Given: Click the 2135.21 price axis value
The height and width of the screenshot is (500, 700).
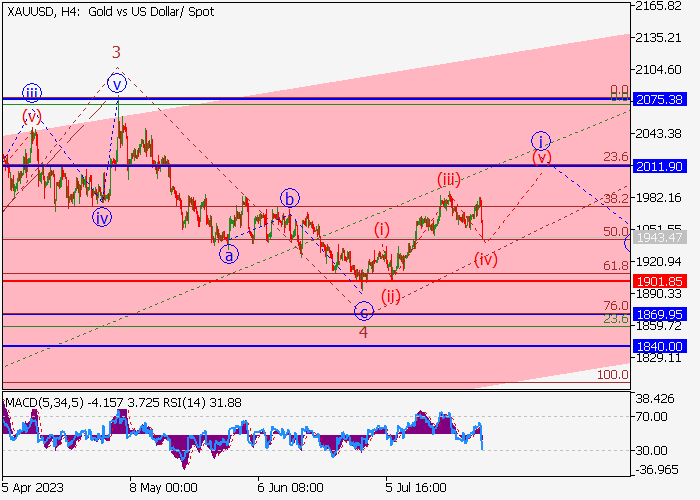Looking at the screenshot, I should 658,38.
